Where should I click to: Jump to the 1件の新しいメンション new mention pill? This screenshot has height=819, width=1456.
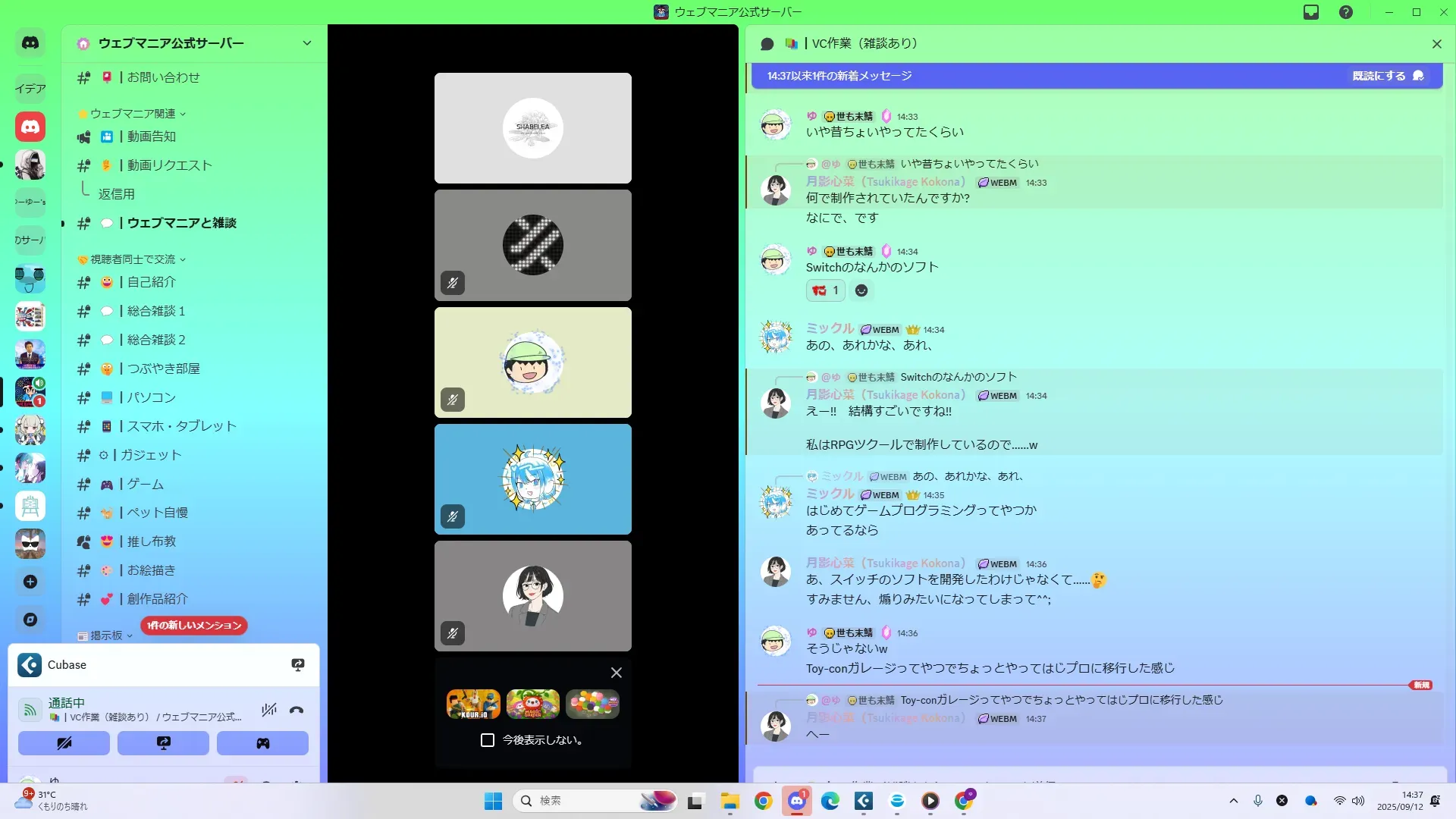pos(194,626)
